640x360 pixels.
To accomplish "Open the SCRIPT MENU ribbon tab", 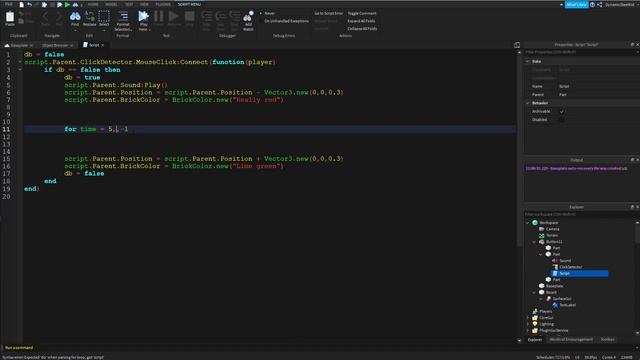I will click(189, 4).
